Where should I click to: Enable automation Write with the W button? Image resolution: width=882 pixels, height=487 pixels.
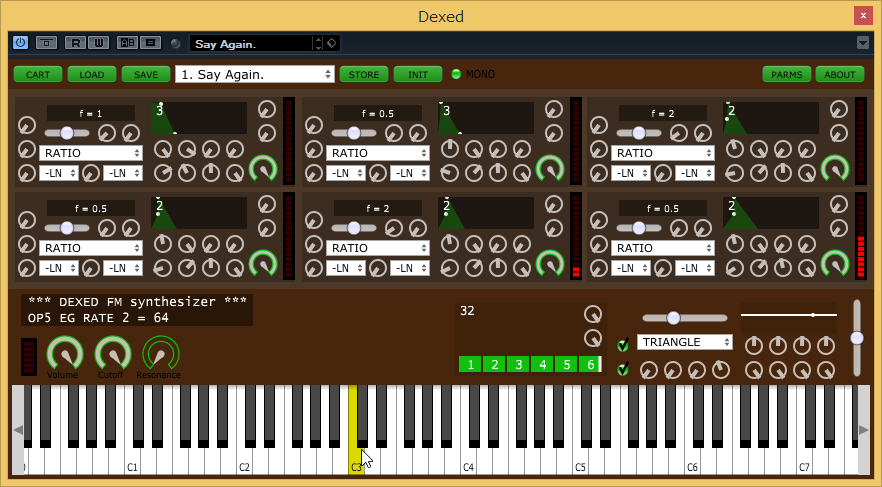coord(98,43)
